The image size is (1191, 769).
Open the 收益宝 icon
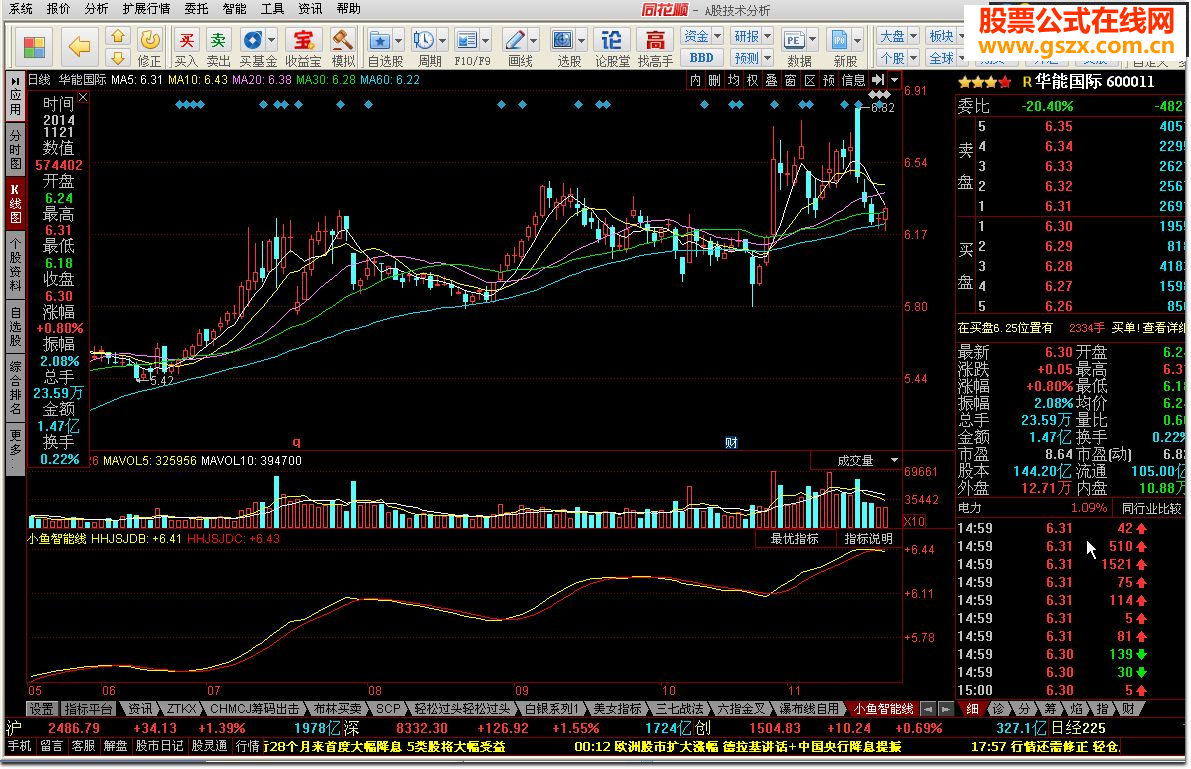point(303,47)
